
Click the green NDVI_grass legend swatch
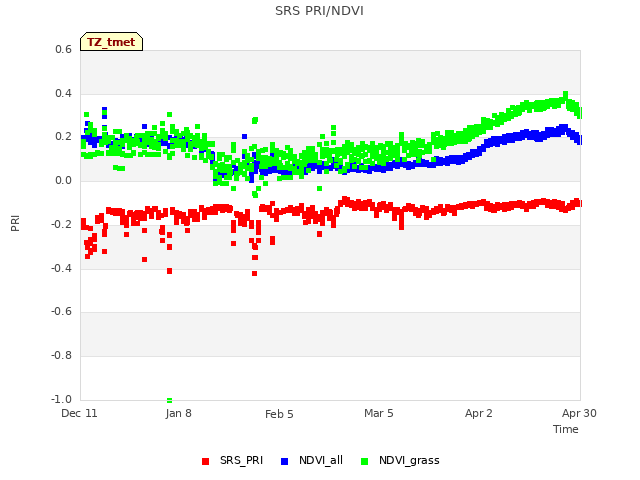coord(364,461)
